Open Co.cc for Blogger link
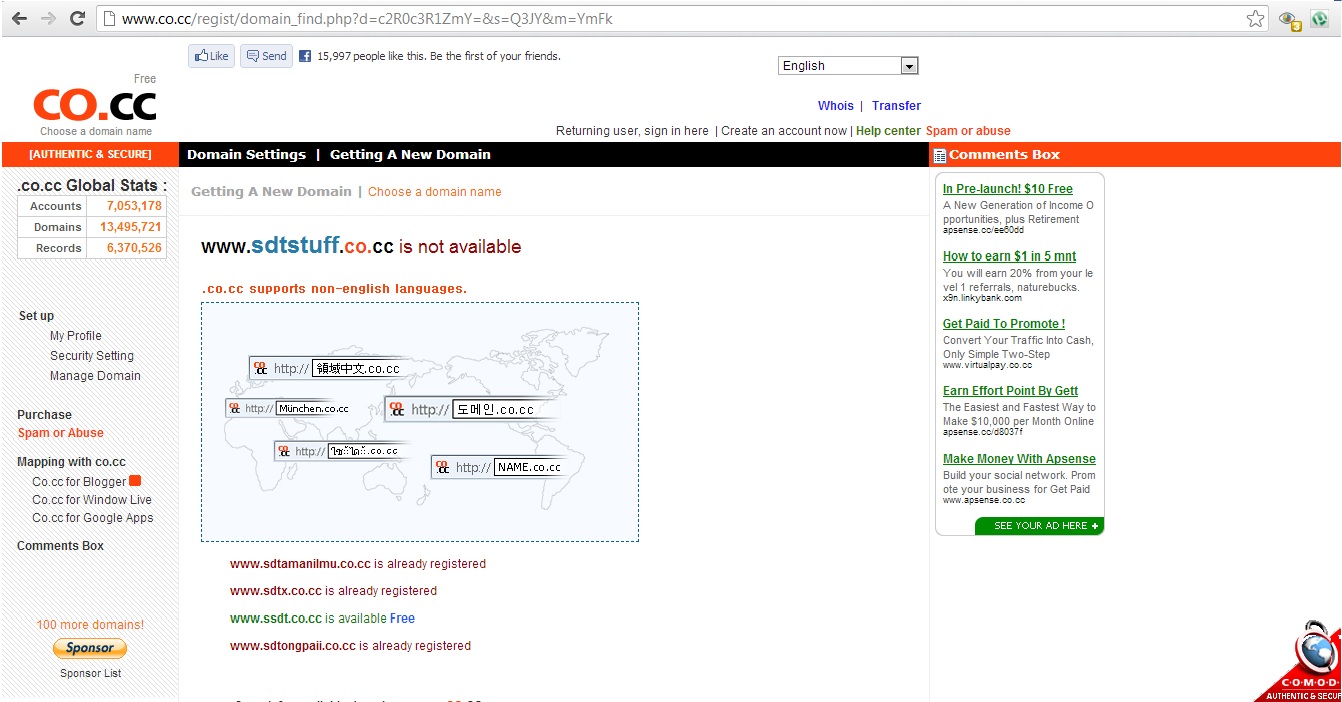The height and width of the screenshot is (702, 1342). pyautogui.click(x=79, y=482)
